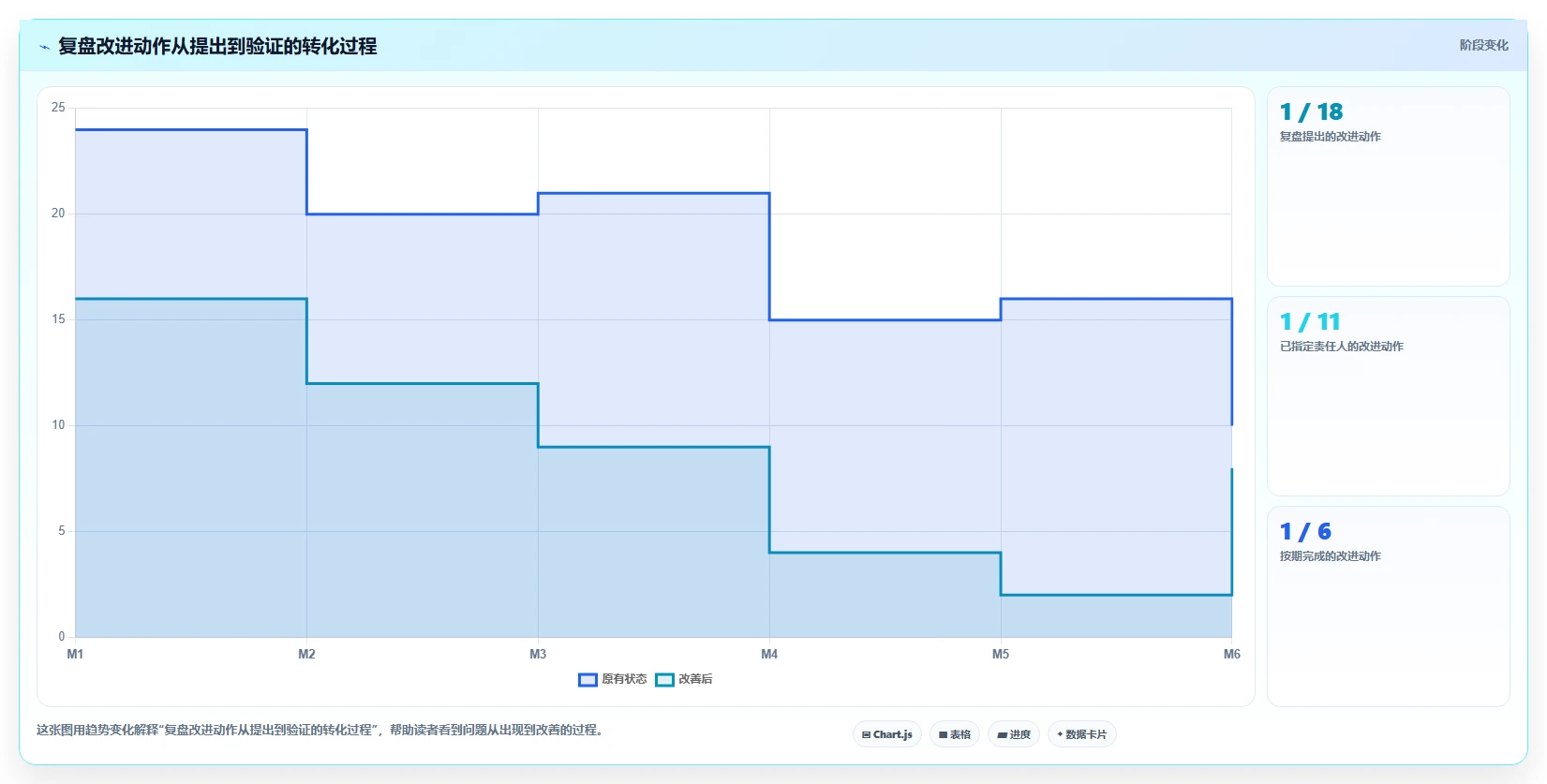This screenshot has height=784, width=1547.
Task: Click the 表格 tag
Action: [x=955, y=734]
